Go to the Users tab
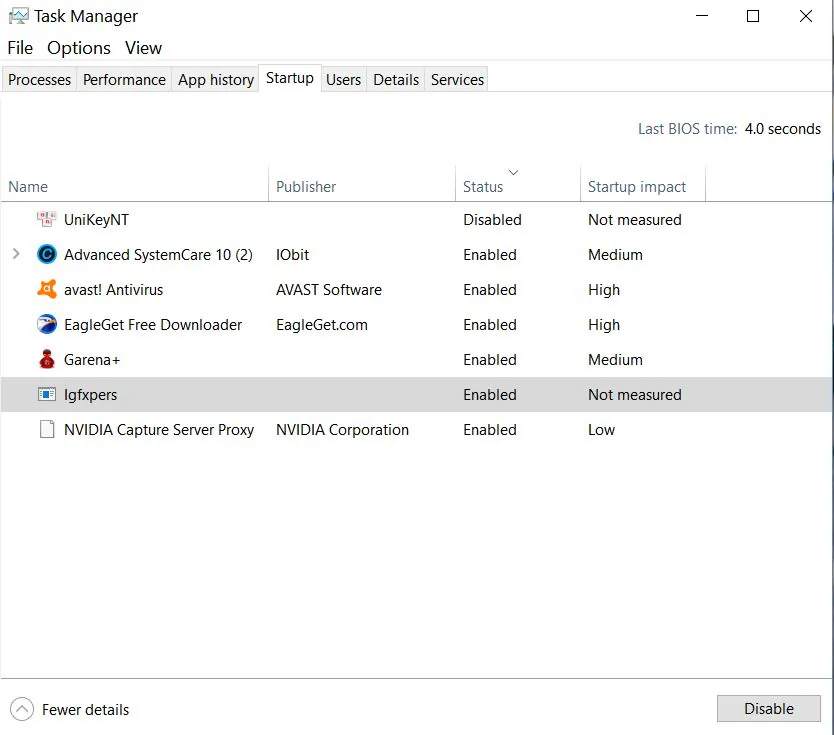This screenshot has width=834, height=735. coord(344,80)
